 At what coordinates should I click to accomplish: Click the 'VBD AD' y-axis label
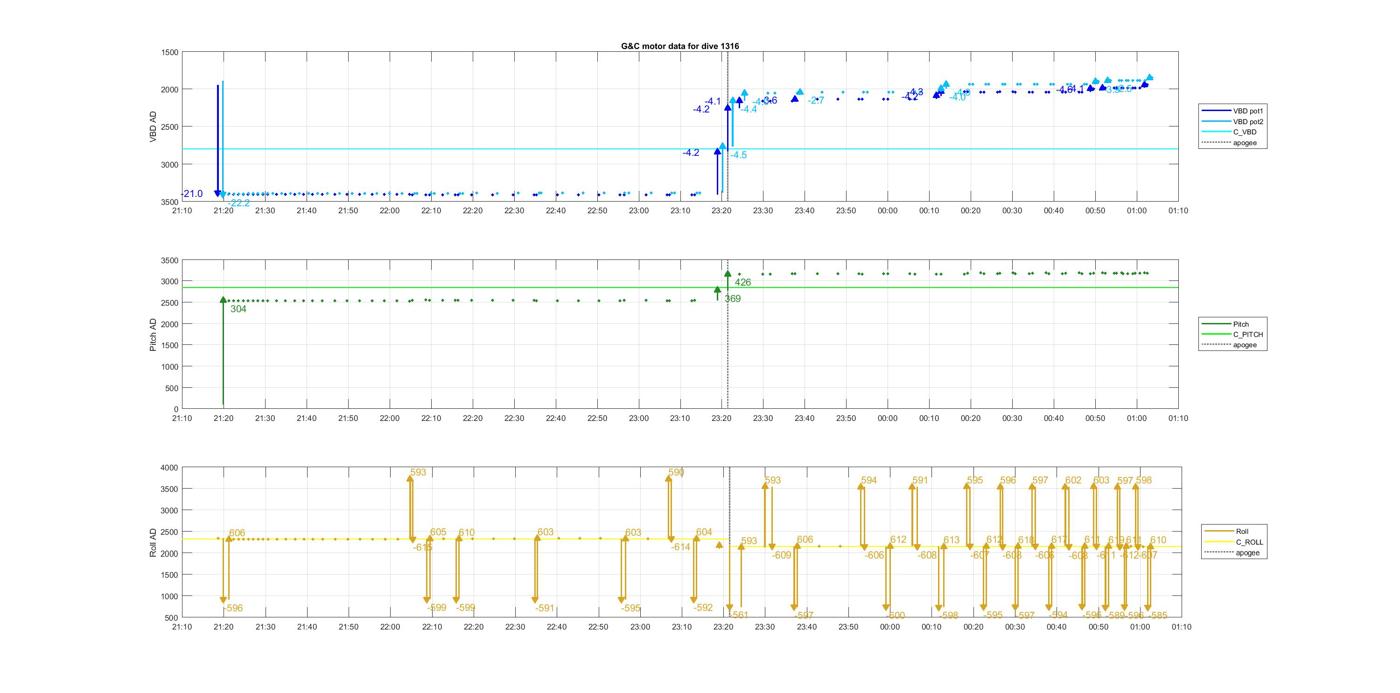pos(154,126)
